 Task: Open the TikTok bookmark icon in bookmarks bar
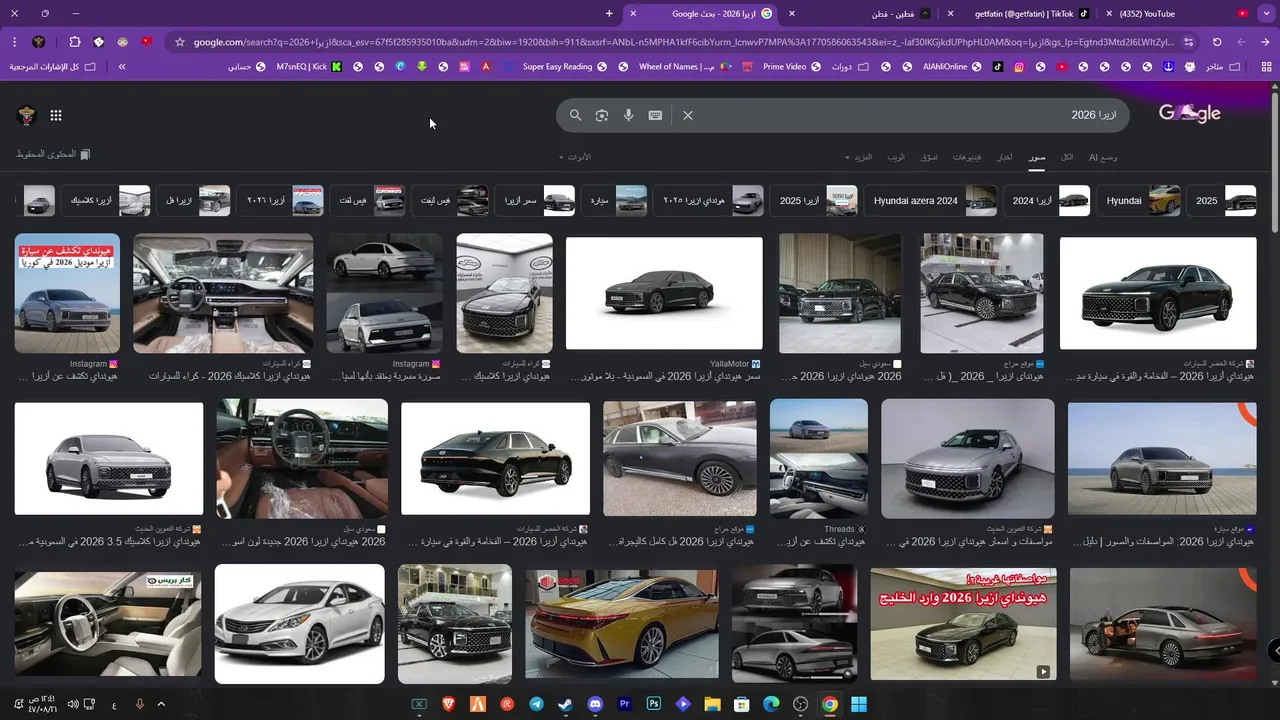click(x=997, y=67)
